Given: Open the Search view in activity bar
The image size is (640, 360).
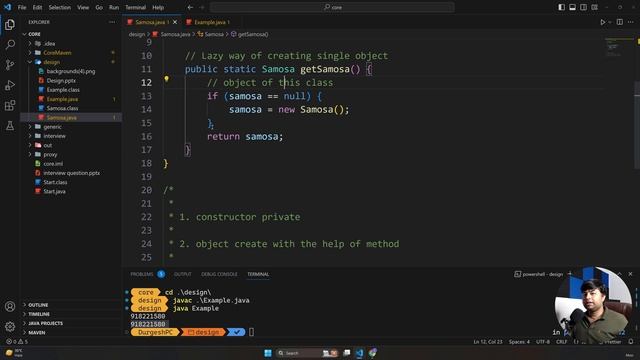Looking at the screenshot, I should click(10, 44).
